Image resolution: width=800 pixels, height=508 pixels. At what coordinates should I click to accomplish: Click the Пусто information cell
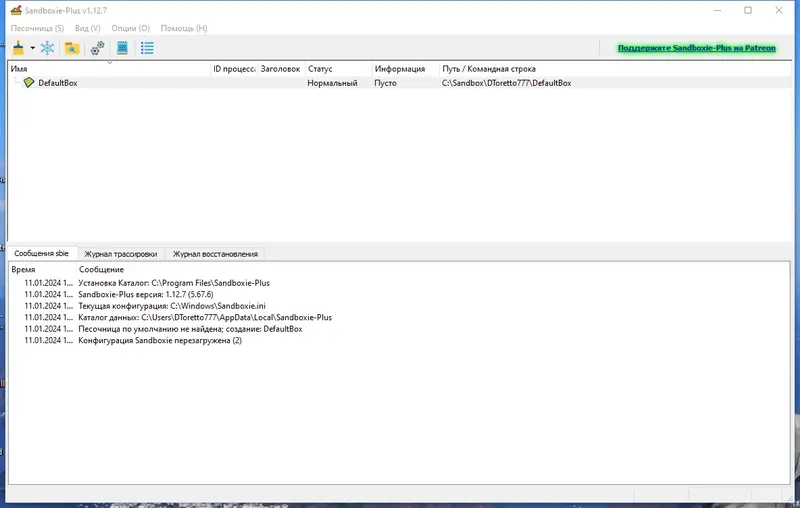385,83
